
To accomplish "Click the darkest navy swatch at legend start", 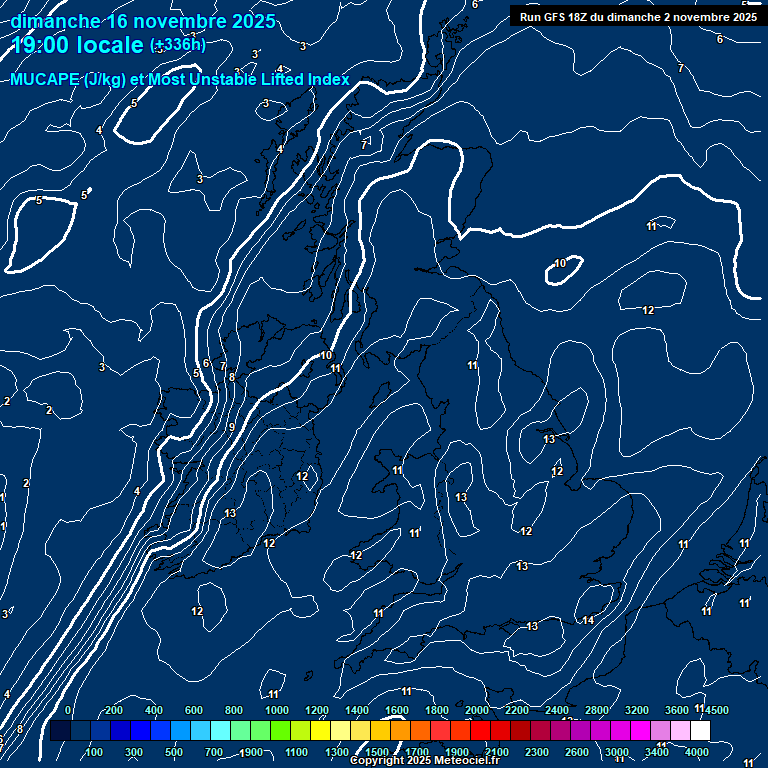I will 60,732.
